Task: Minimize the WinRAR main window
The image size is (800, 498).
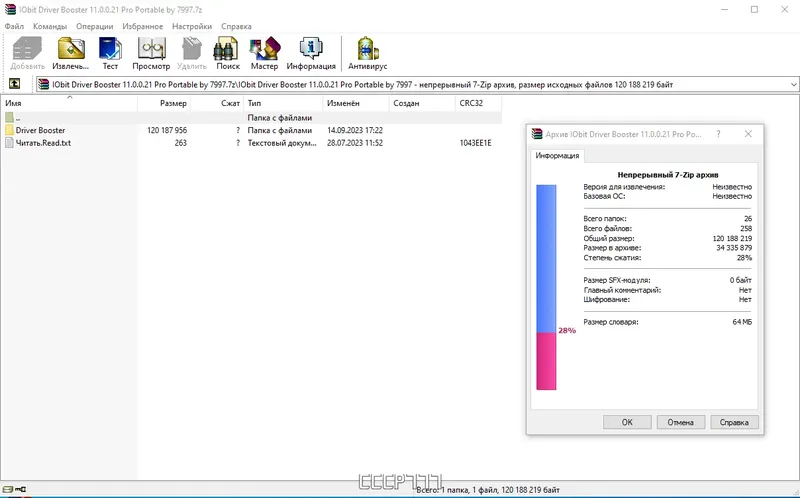Action: click(x=724, y=9)
